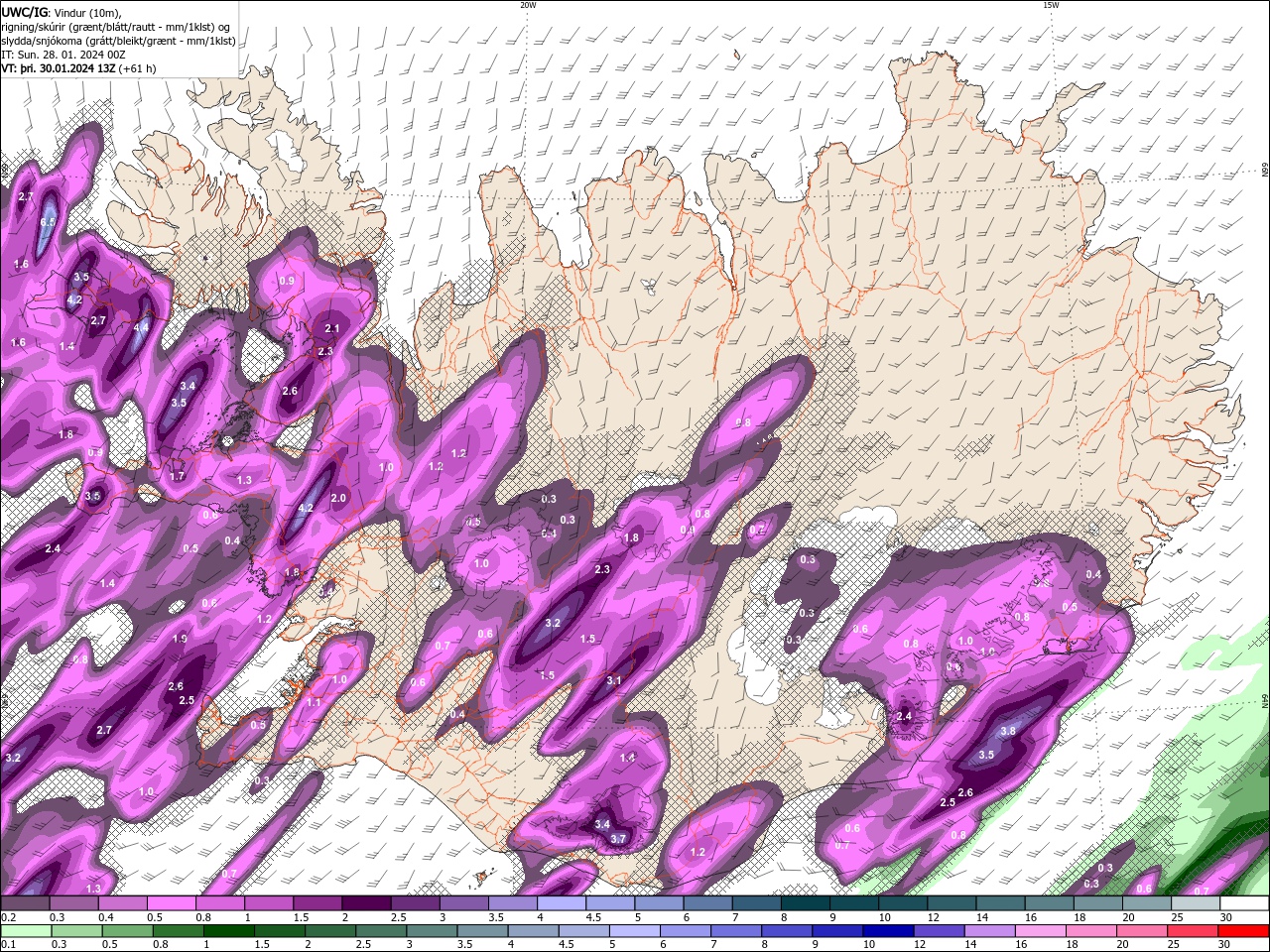
Task: Click the 'VT: þri. 30.01.2024 13Z (+61 h)' valid time
Action: [78, 68]
